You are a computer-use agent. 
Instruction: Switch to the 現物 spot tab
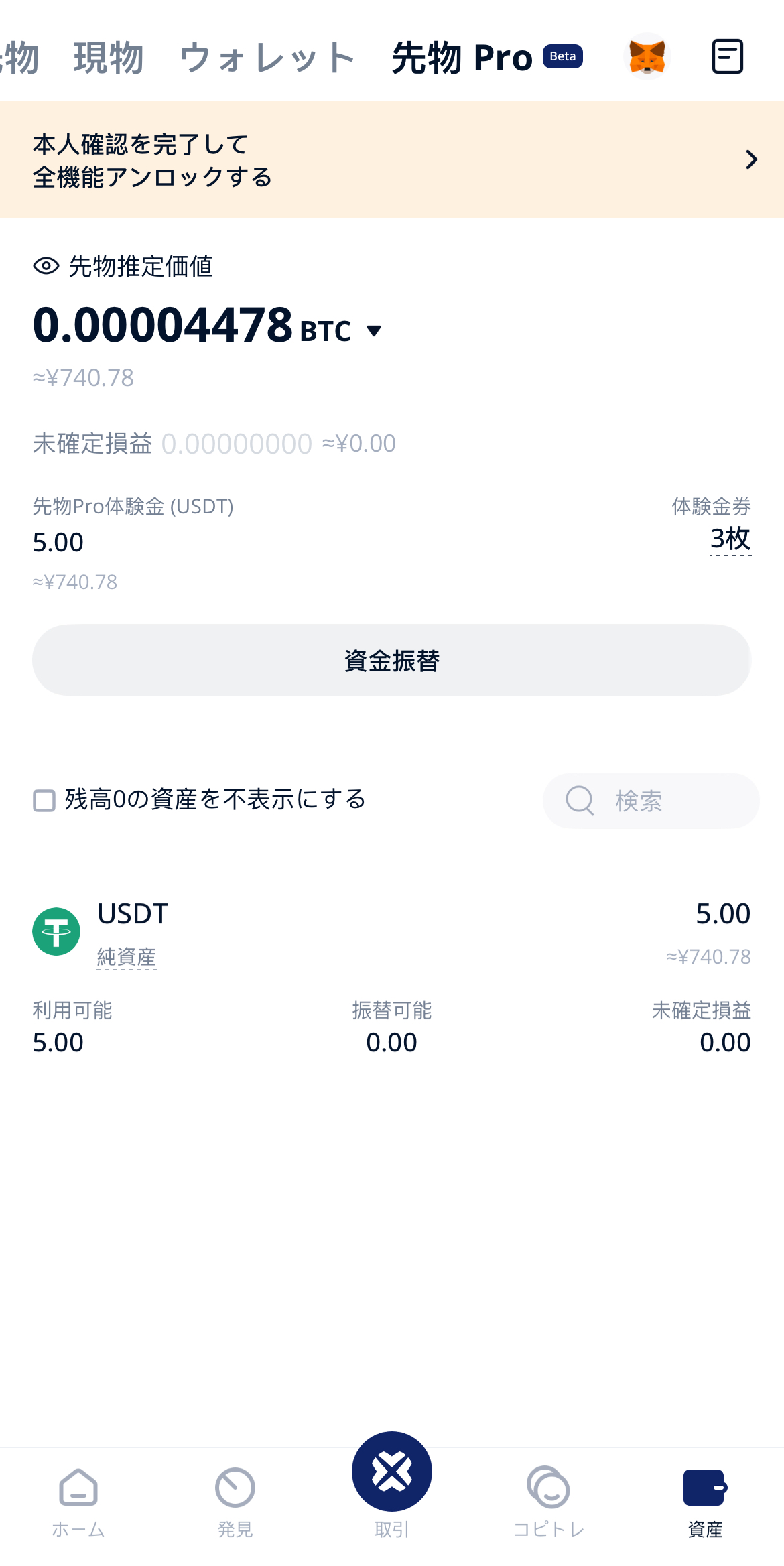click(x=109, y=58)
